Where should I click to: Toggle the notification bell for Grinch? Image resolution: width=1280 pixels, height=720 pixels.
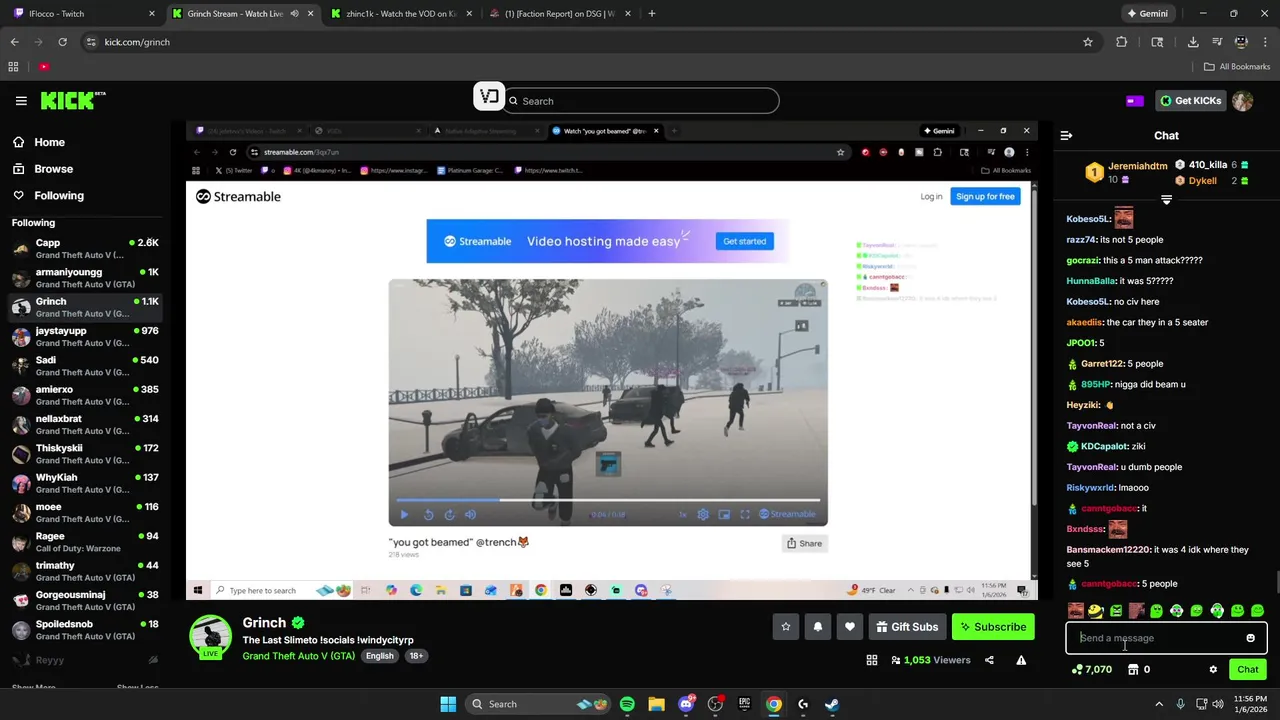pos(818,627)
